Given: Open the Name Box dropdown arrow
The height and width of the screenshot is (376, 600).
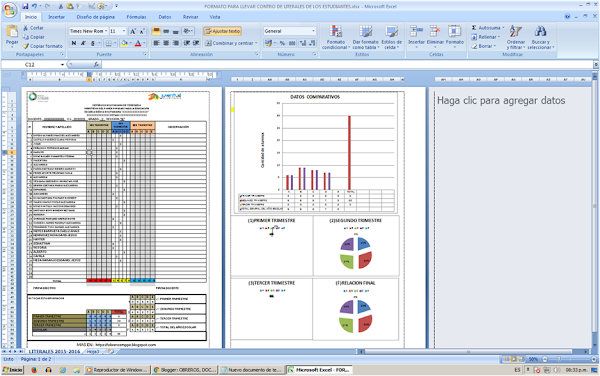Looking at the screenshot, I should [x=62, y=65].
